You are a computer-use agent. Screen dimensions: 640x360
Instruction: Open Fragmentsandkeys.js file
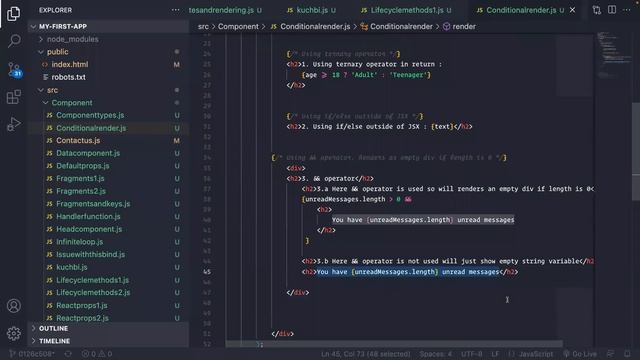click(109, 204)
